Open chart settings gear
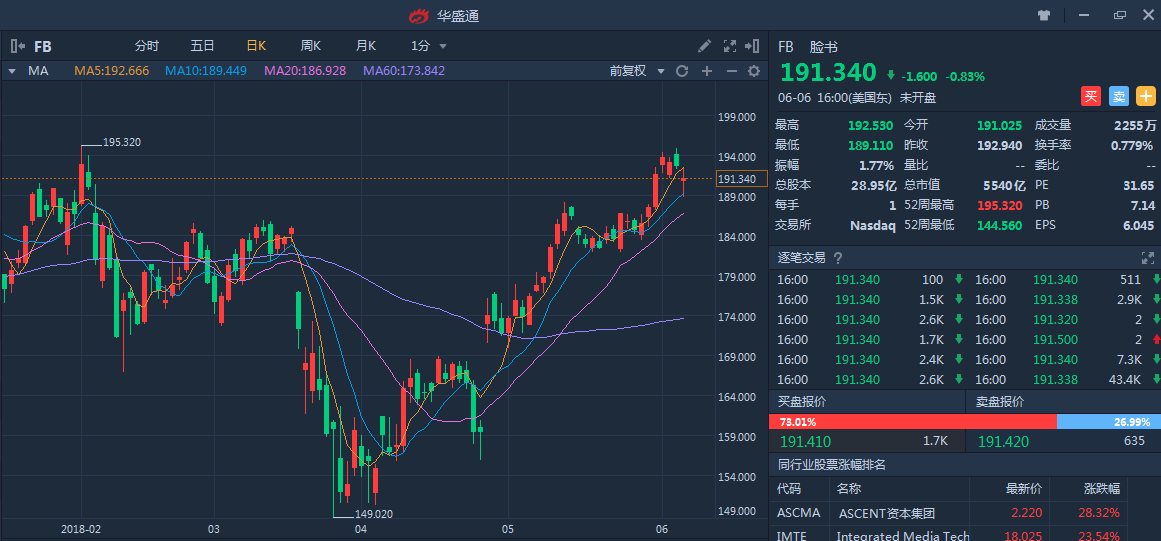The height and width of the screenshot is (541, 1161). [754, 71]
